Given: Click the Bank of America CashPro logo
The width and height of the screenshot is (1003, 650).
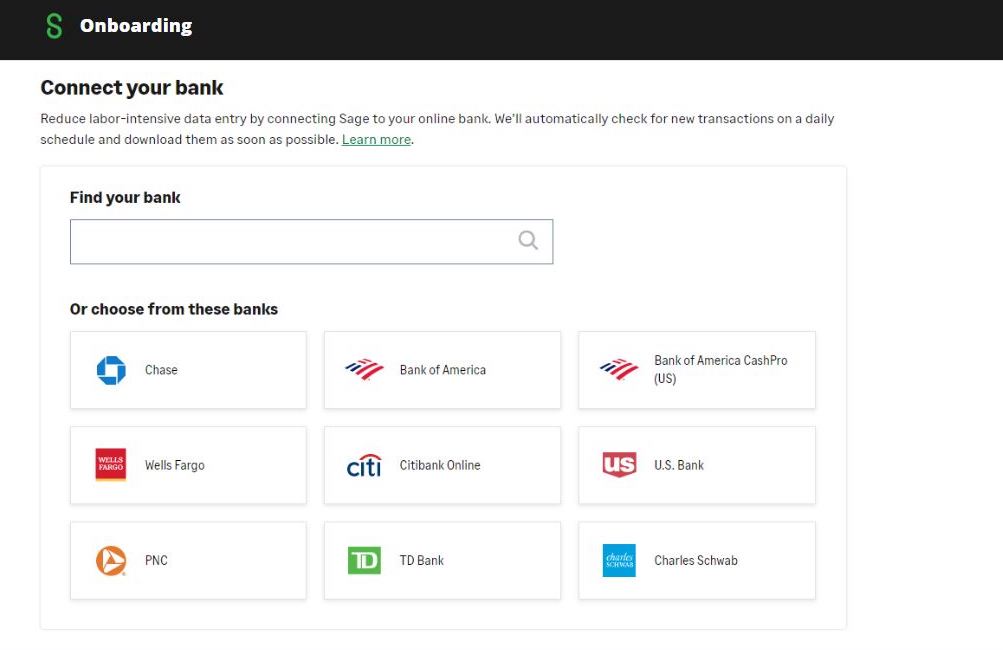Looking at the screenshot, I should pos(619,369).
